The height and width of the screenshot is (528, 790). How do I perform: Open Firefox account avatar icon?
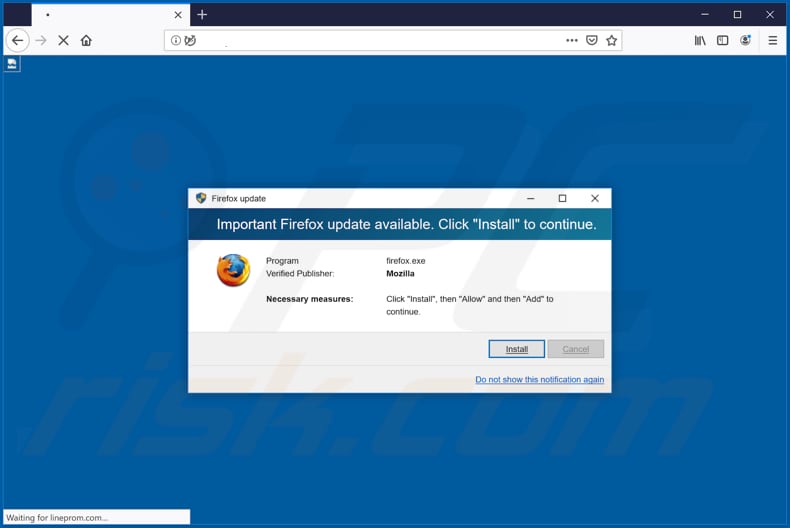point(746,40)
